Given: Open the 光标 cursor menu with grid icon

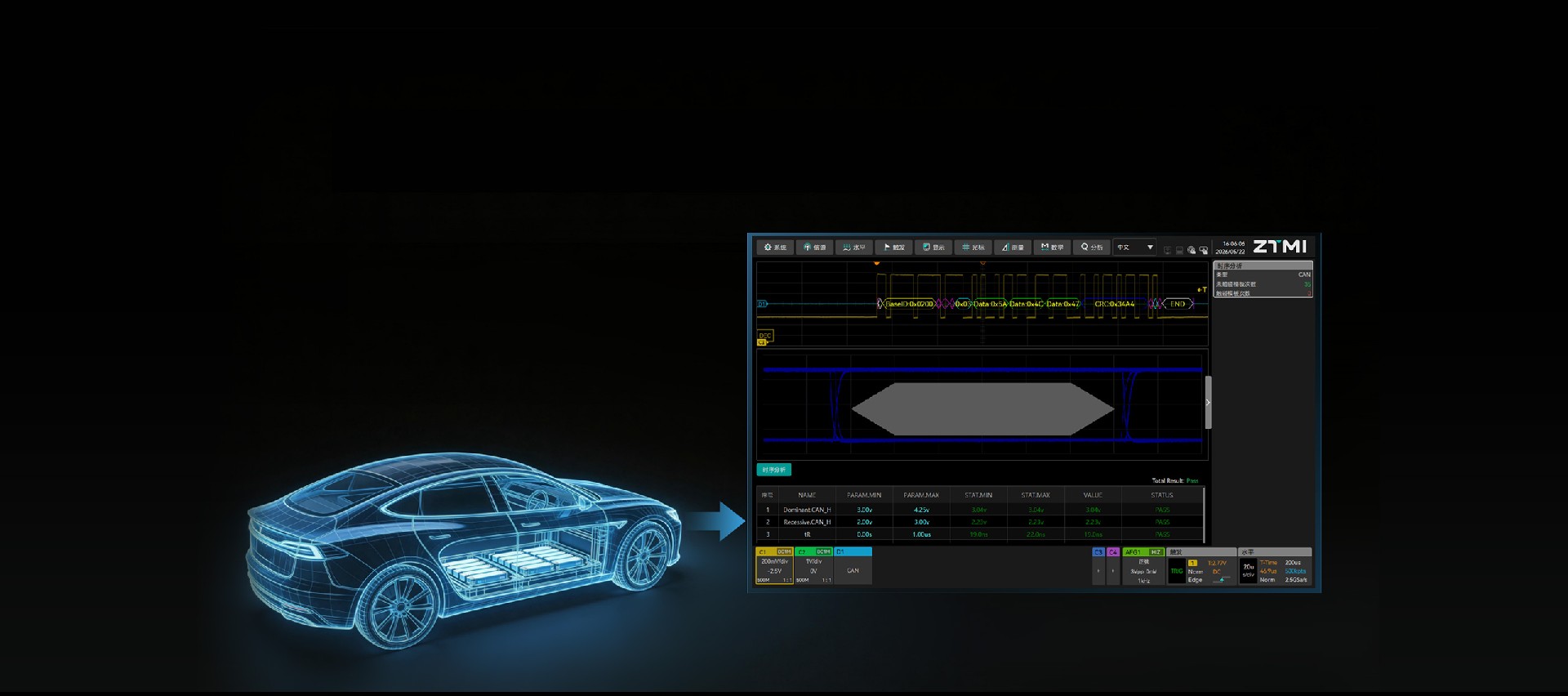Looking at the screenshot, I should pyautogui.click(x=973, y=247).
